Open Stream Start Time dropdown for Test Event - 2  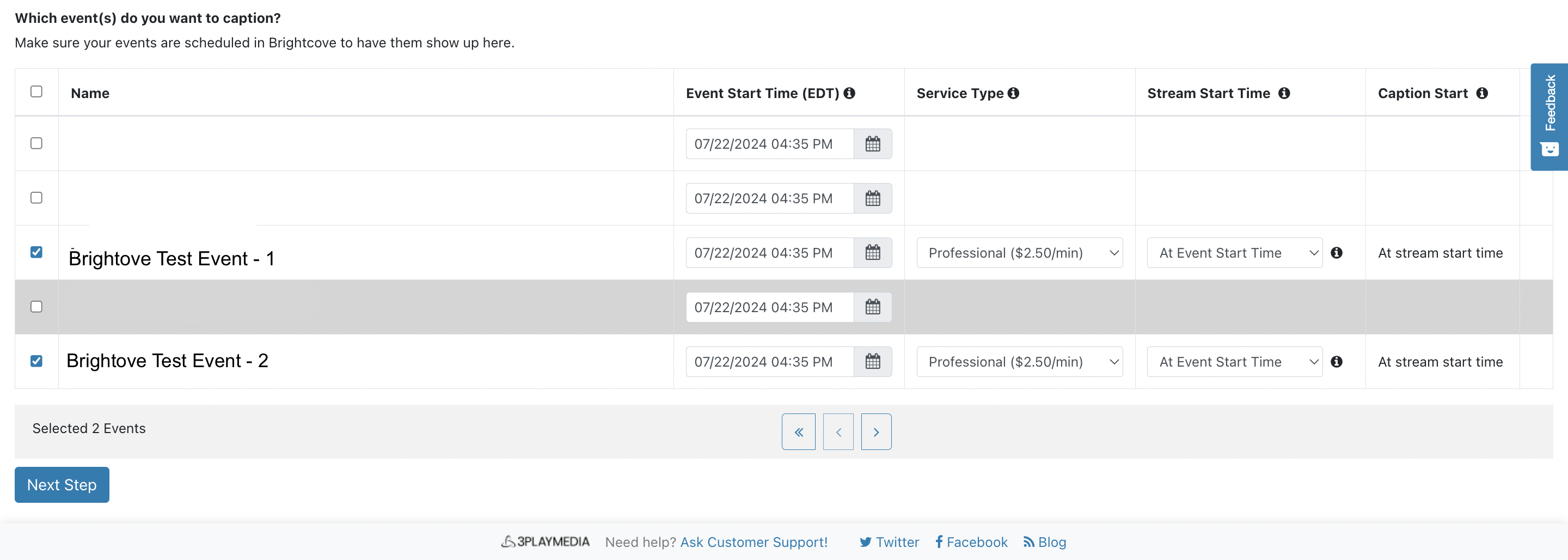[1234, 362]
